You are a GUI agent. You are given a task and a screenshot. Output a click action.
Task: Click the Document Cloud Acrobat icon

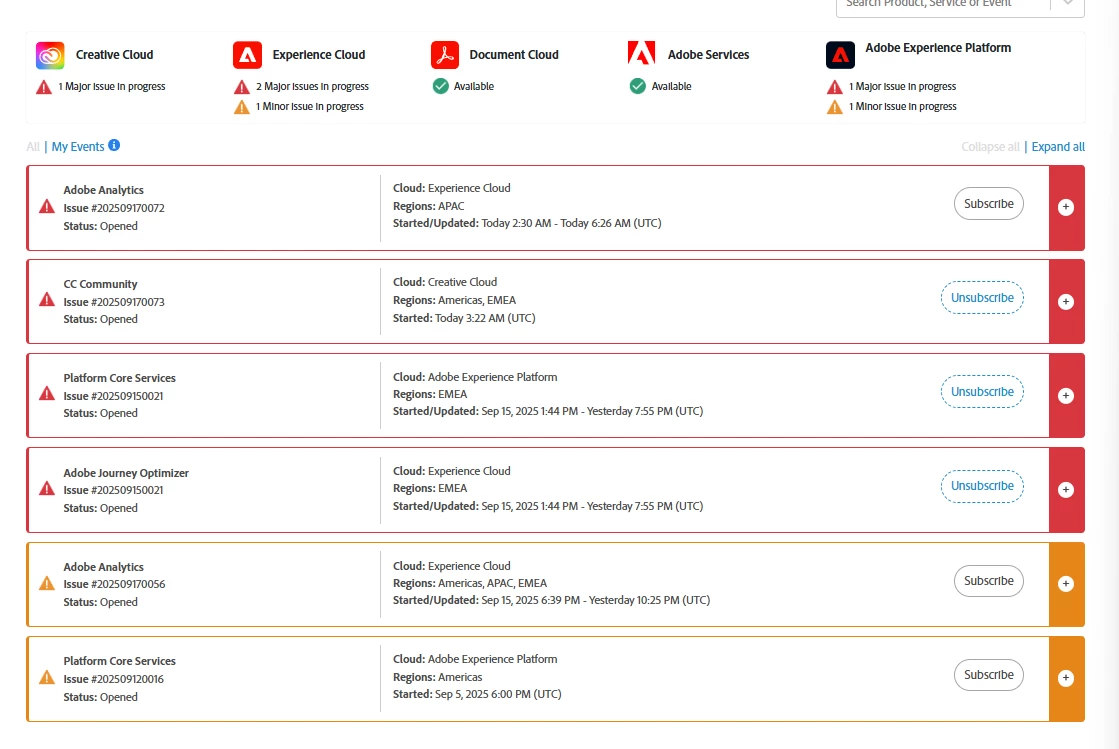445,55
